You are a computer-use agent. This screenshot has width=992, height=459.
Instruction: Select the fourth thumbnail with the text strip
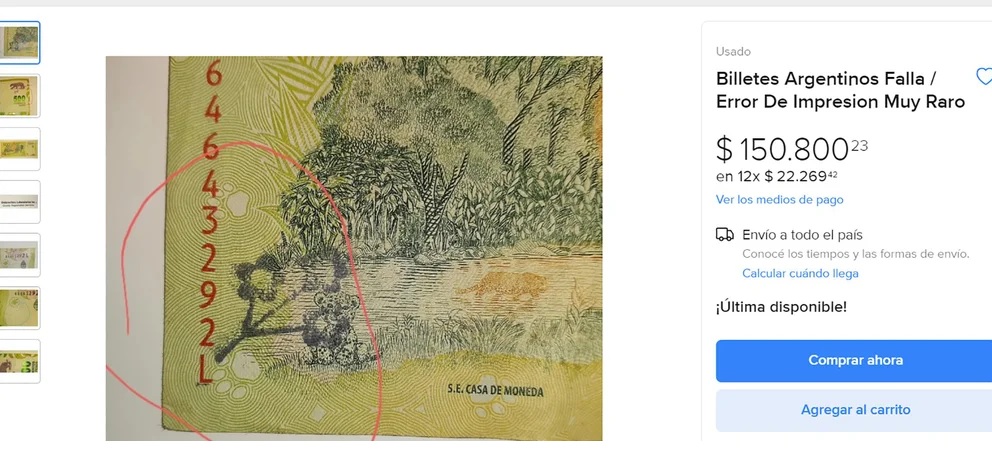pyautogui.click(x=20, y=202)
